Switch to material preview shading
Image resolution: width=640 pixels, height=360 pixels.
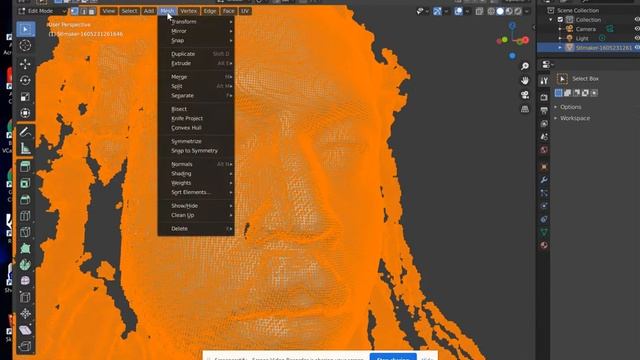509,11
